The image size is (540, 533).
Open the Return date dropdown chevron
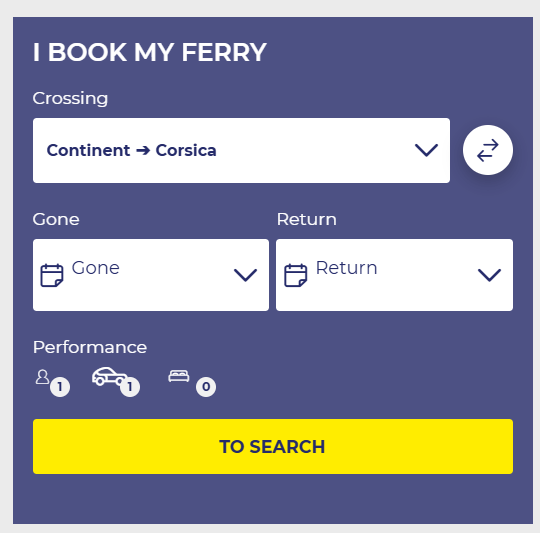(x=489, y=275)
